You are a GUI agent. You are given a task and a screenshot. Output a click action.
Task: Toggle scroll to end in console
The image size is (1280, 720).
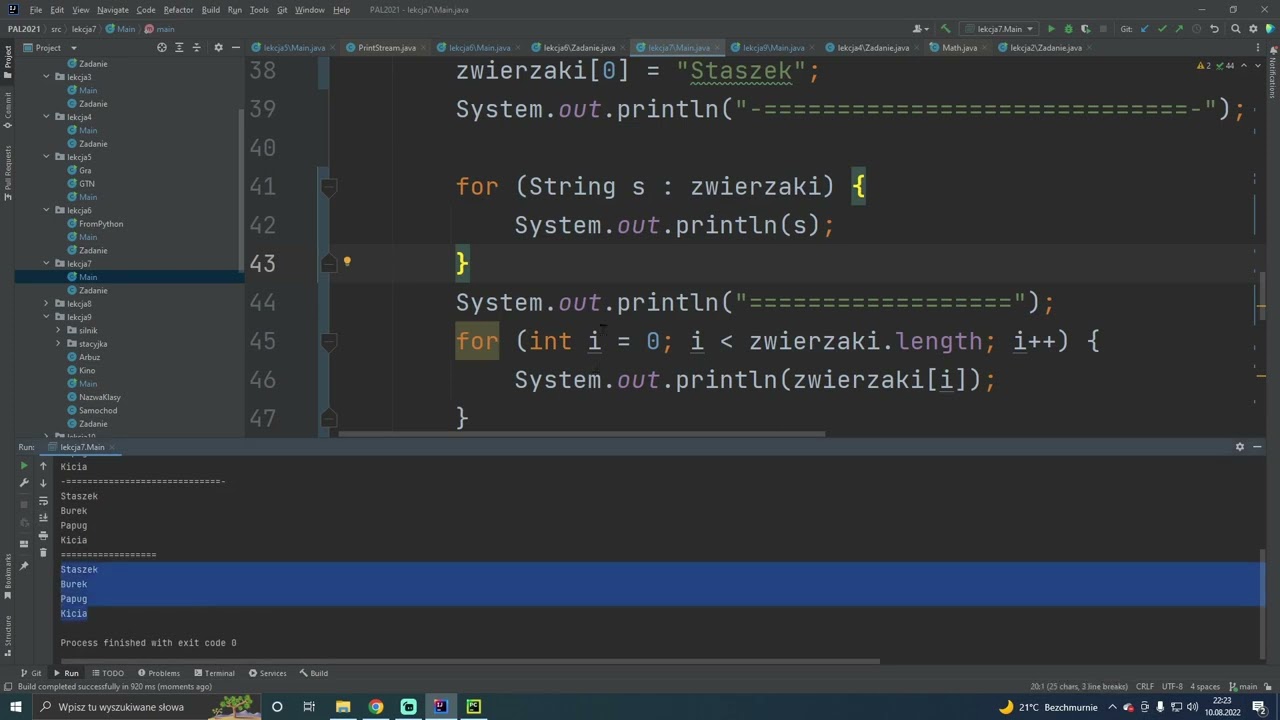[43, 517]
